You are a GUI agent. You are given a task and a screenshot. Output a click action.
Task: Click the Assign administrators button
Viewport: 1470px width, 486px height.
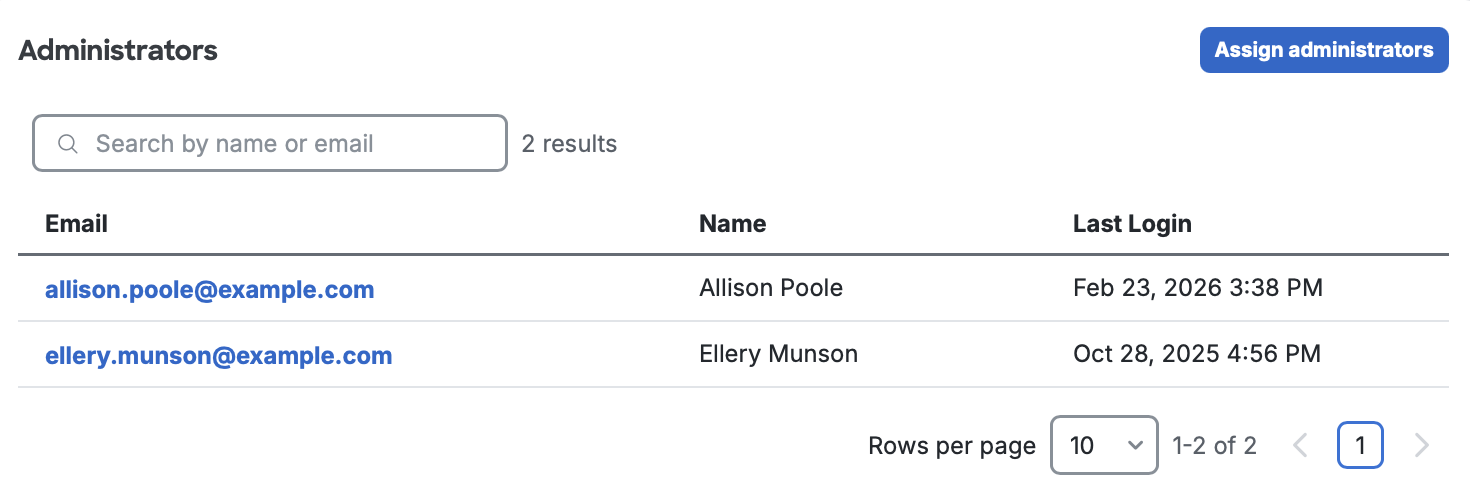click(1323, 50)
